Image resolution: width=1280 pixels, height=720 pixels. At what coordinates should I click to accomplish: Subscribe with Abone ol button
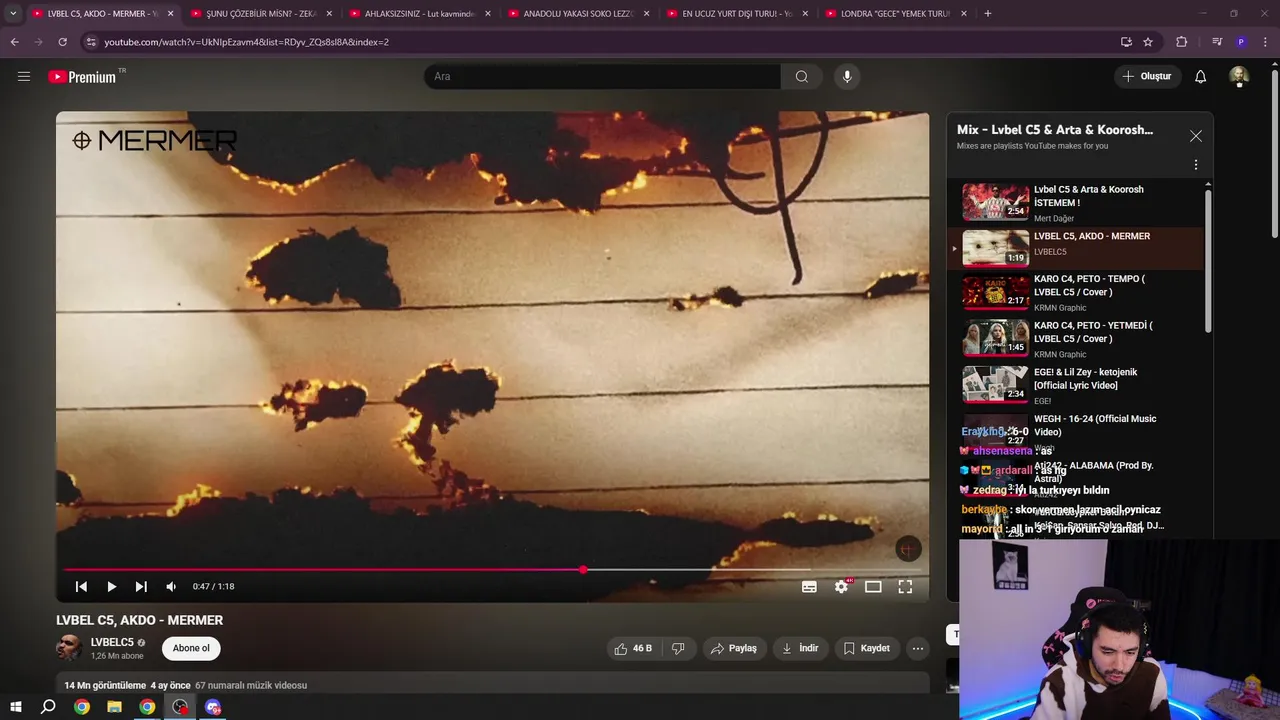tap(191, 648)
